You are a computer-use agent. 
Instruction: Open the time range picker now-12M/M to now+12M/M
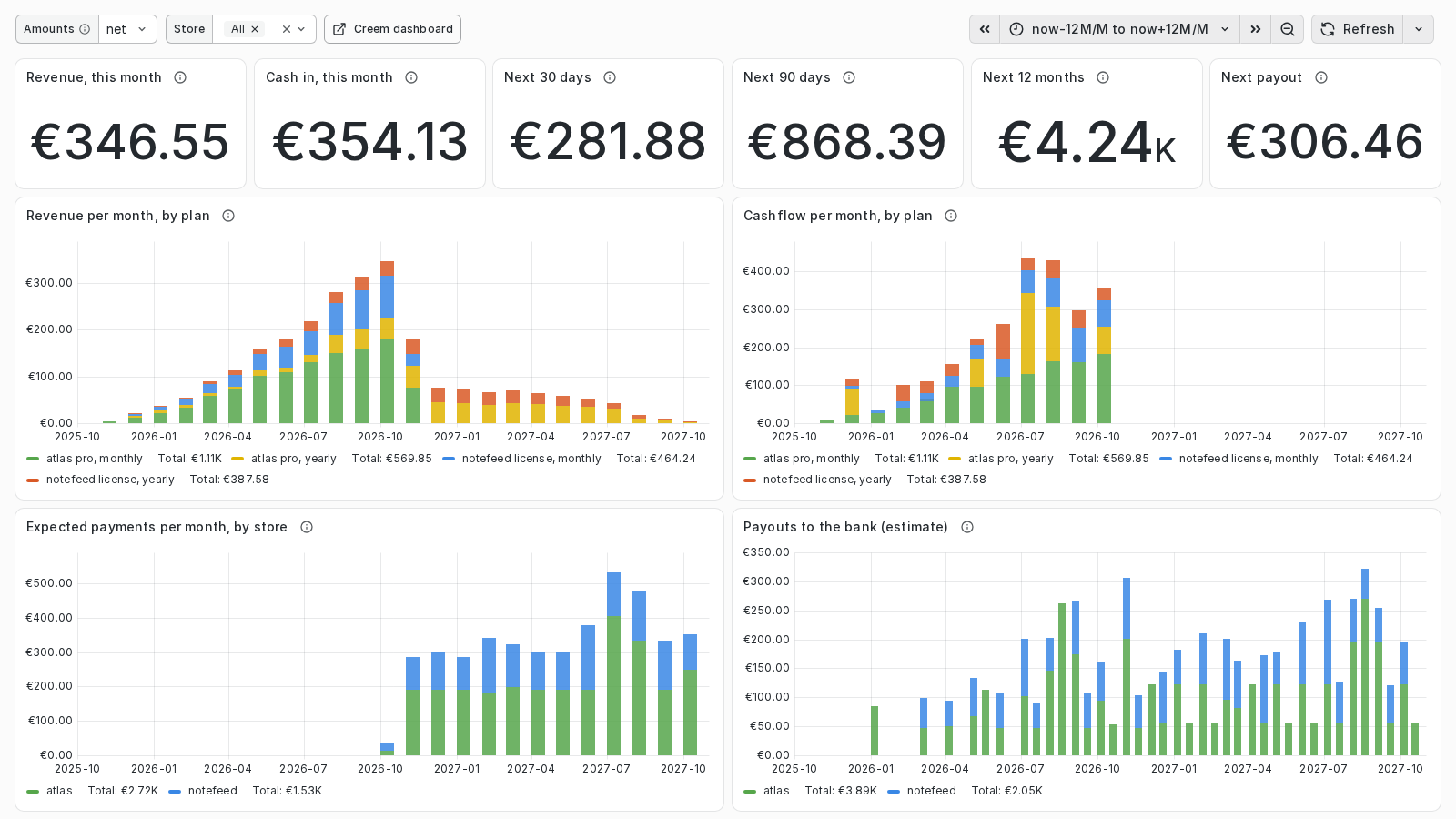1120,29
